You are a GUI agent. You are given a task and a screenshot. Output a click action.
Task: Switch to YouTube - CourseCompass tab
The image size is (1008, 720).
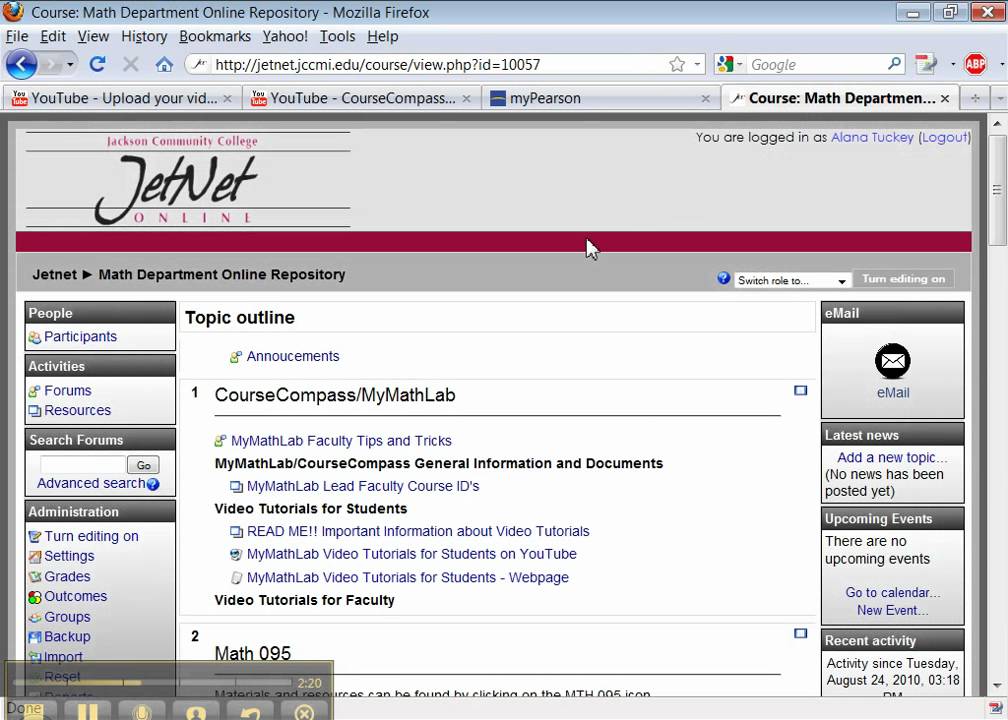point(361,98)
